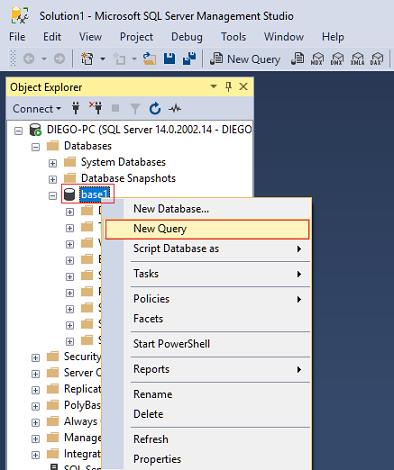The image size is (394, 470).
Task: Click the Navigate Backward arrow icon
Action: [x=29, y=59]
